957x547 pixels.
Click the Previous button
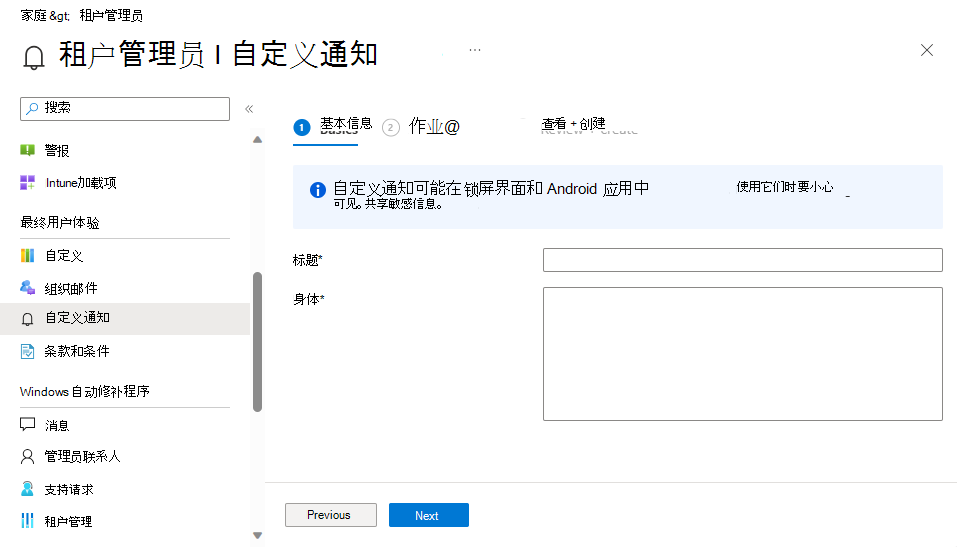coord(331,515)
